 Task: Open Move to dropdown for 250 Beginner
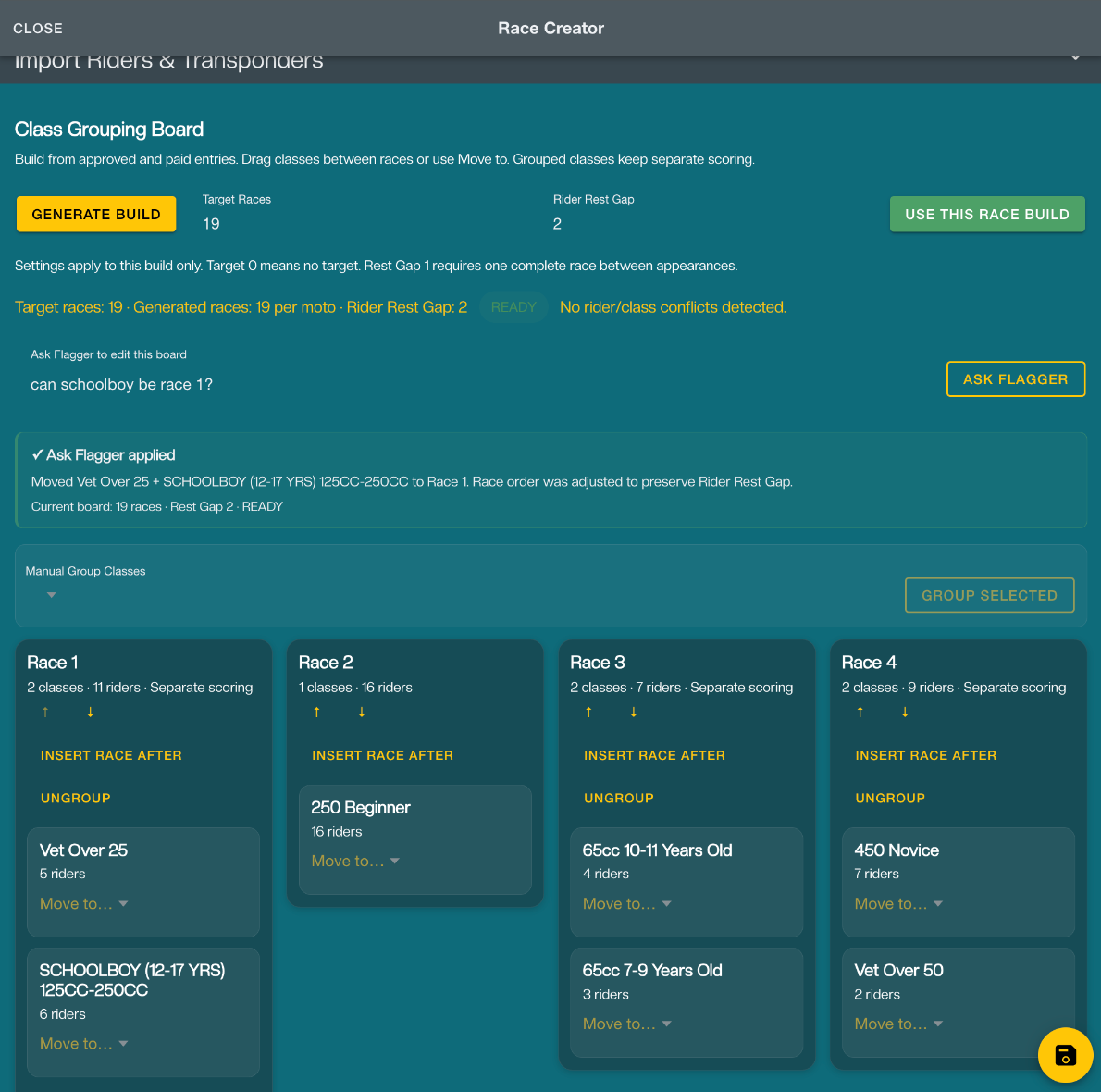355,861
